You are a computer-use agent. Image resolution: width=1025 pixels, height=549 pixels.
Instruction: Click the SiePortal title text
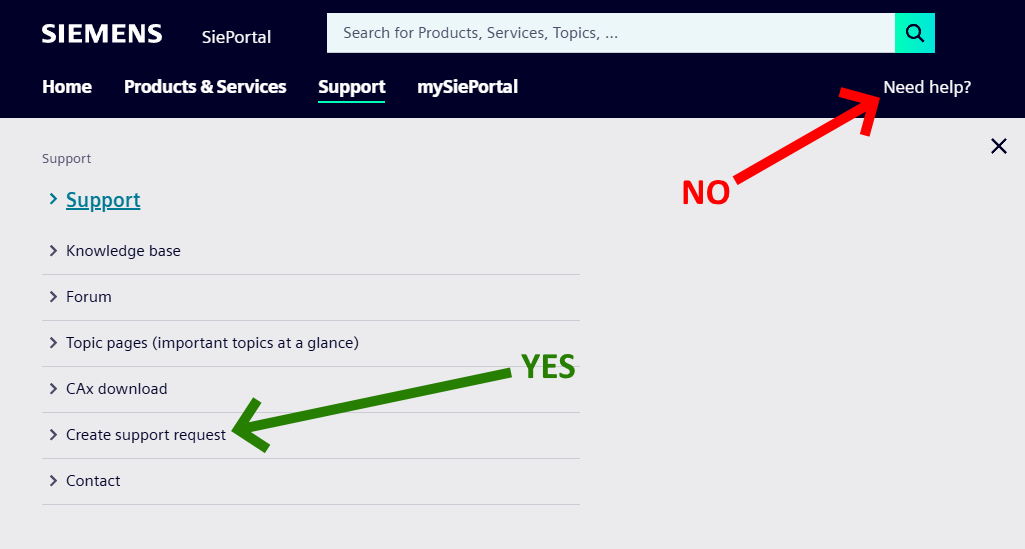click(x=236, y=37)
